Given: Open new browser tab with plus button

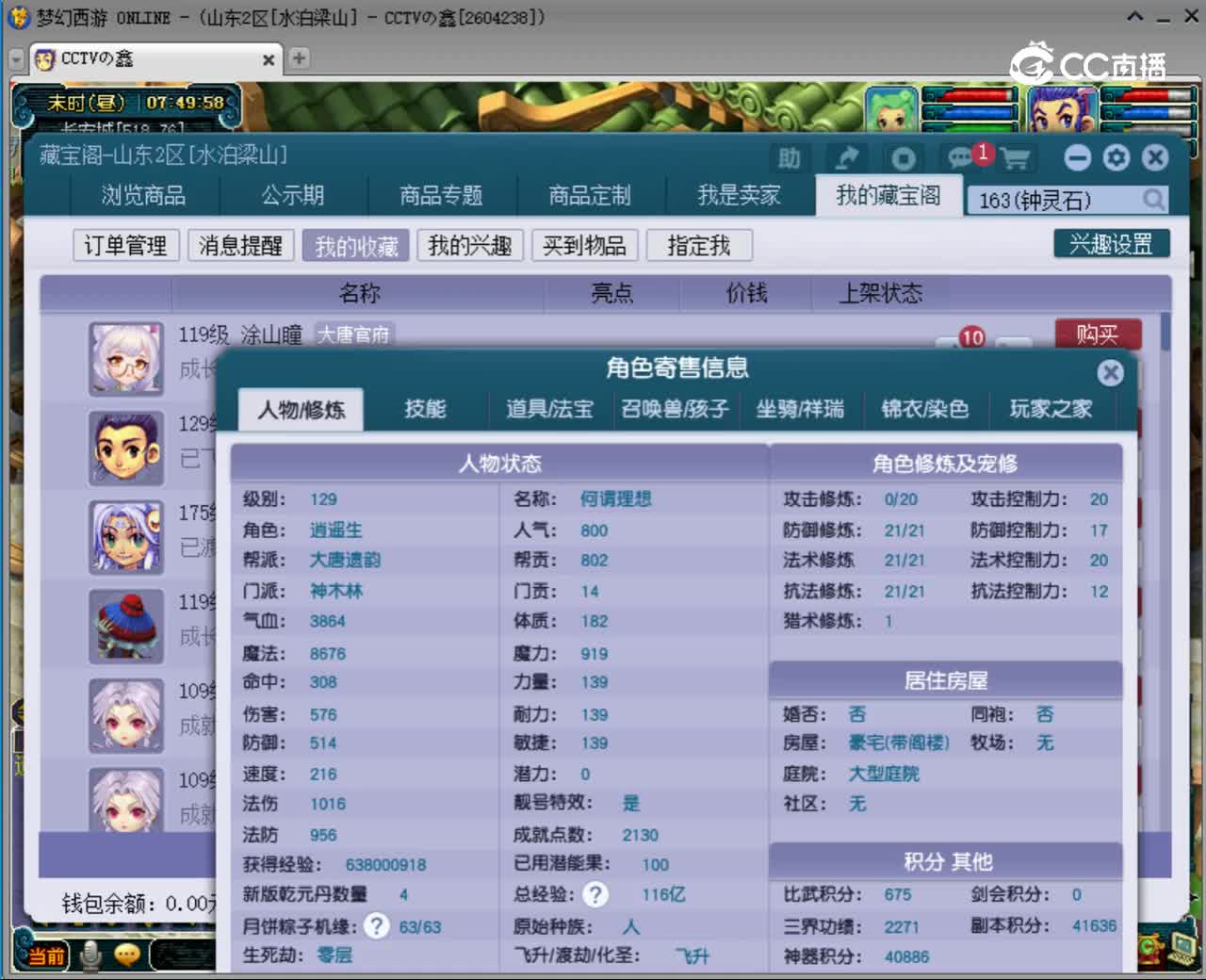Looking at the screenshot, I should [x=299, y=58].
